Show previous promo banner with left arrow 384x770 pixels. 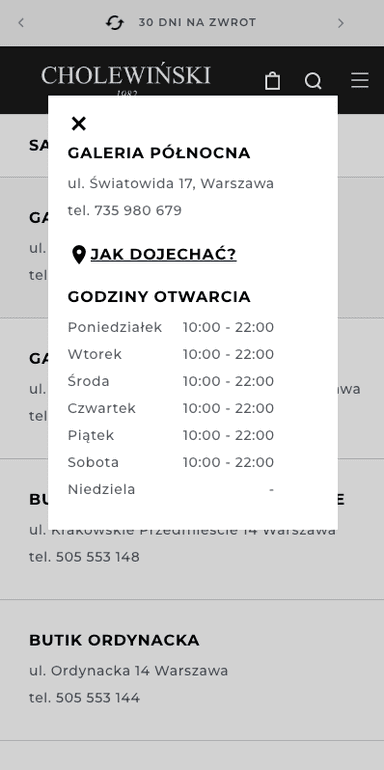[21, 23]
